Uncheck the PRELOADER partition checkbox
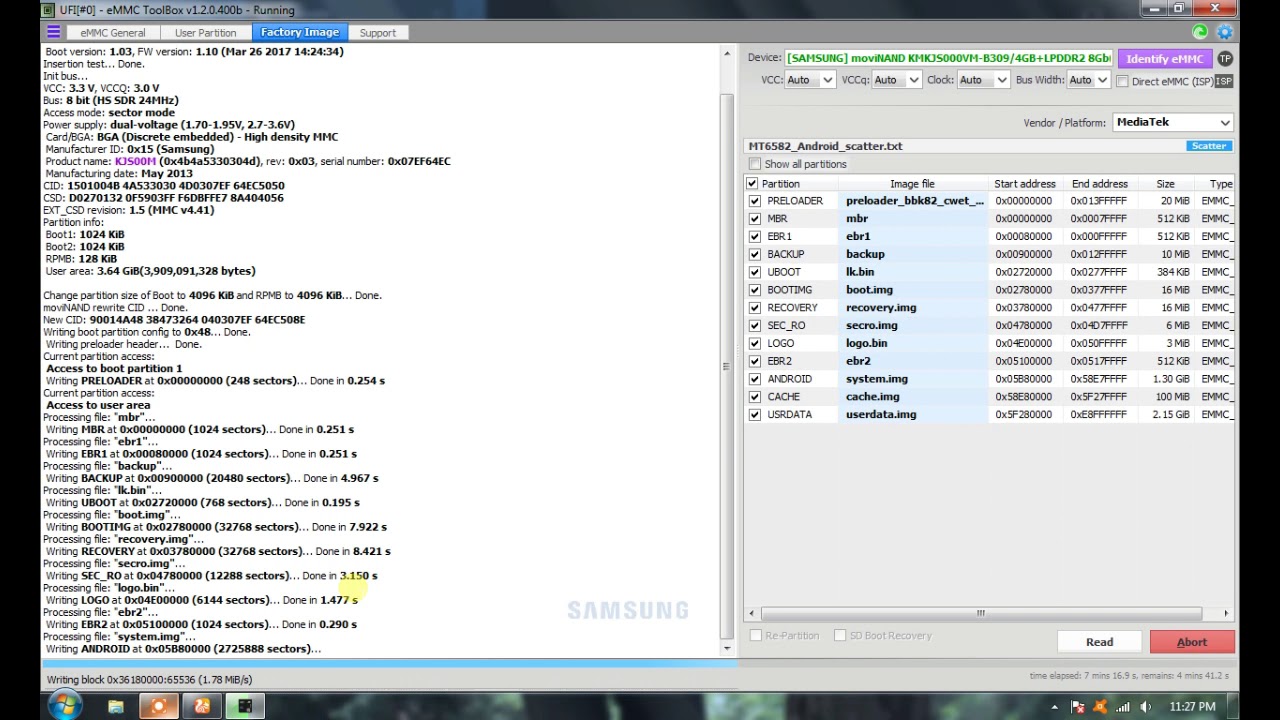1280x720 pixels. [x=755, y=201]
